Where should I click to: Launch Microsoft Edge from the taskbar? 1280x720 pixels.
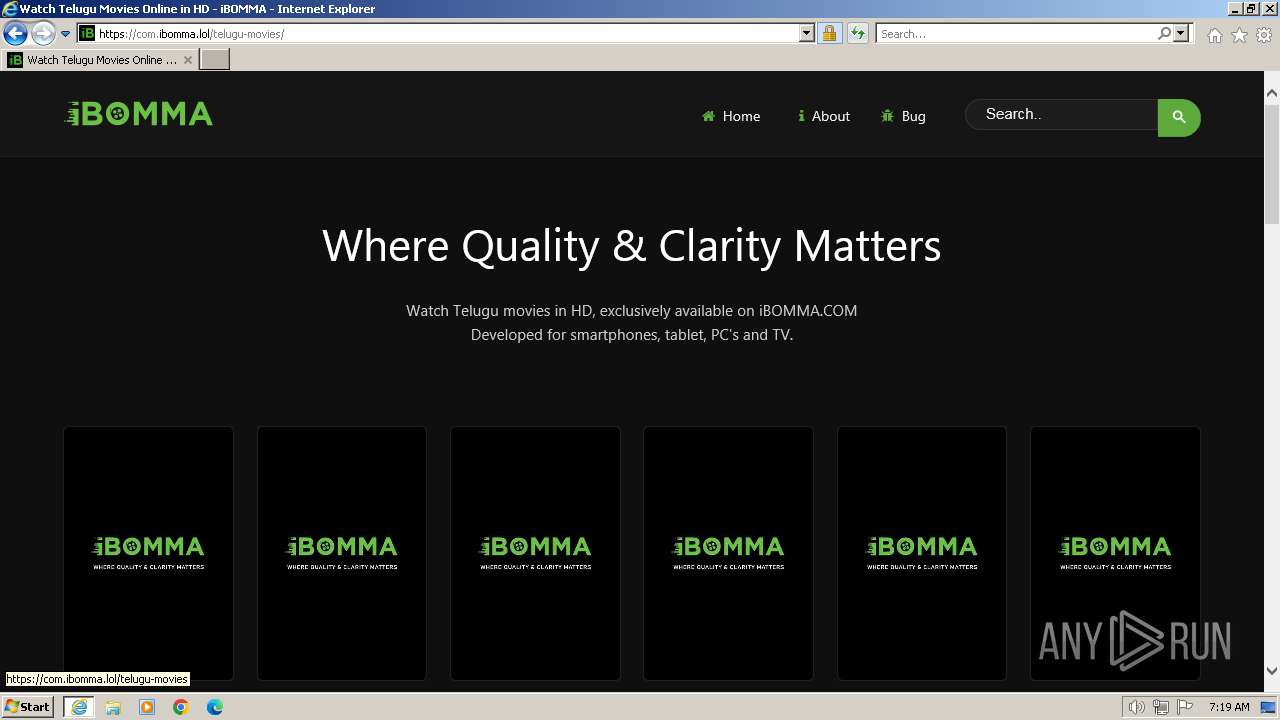point(215,707)
